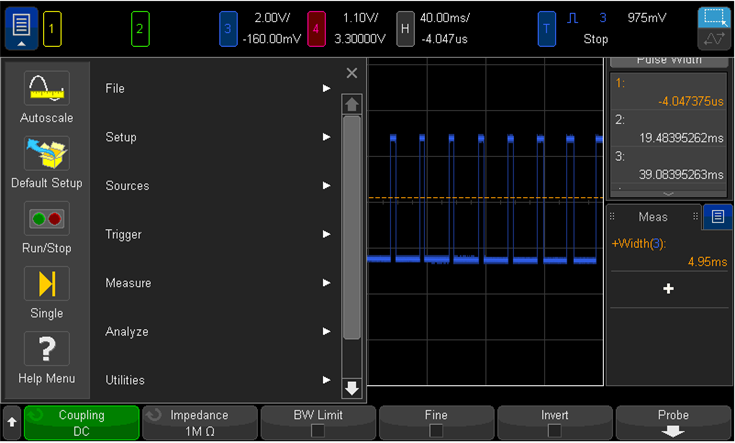735x443 pixels.
Task: Check the Invert checkbox
Action: [554, 431]
